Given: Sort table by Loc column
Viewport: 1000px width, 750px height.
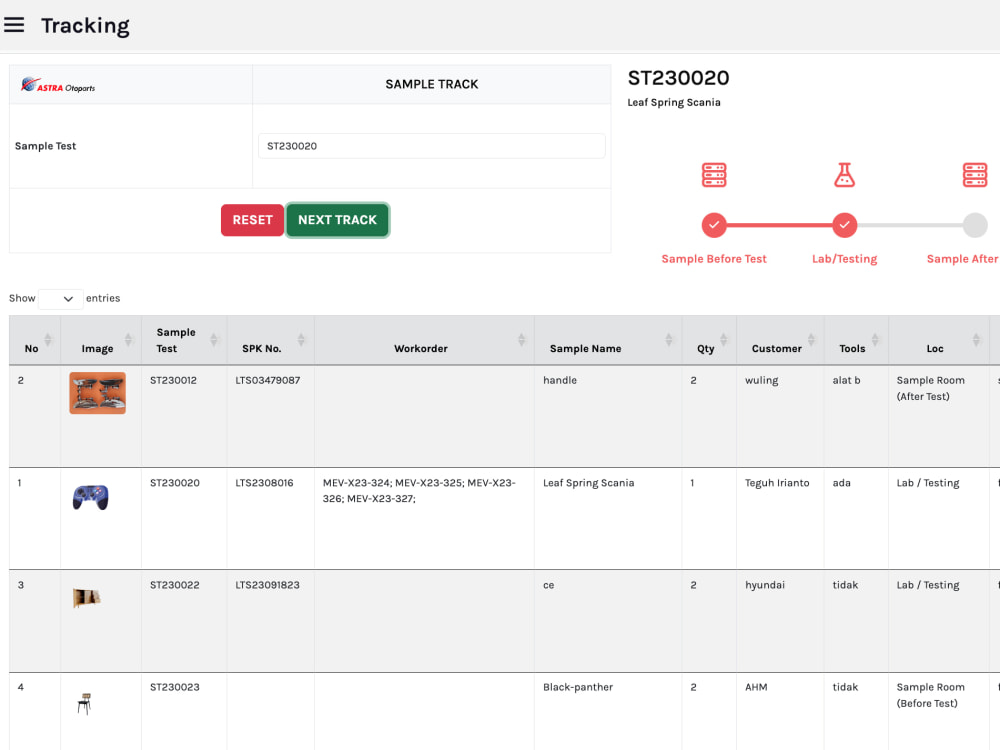Looking at the screenshot, I should coord(976,340).
